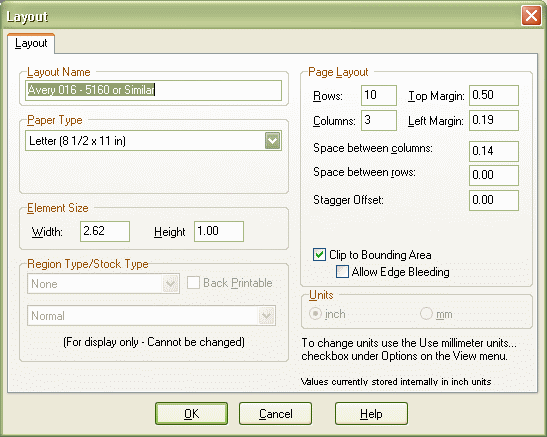
Task: Confirm settings with the OK button
Action: (x=192, y=414)
